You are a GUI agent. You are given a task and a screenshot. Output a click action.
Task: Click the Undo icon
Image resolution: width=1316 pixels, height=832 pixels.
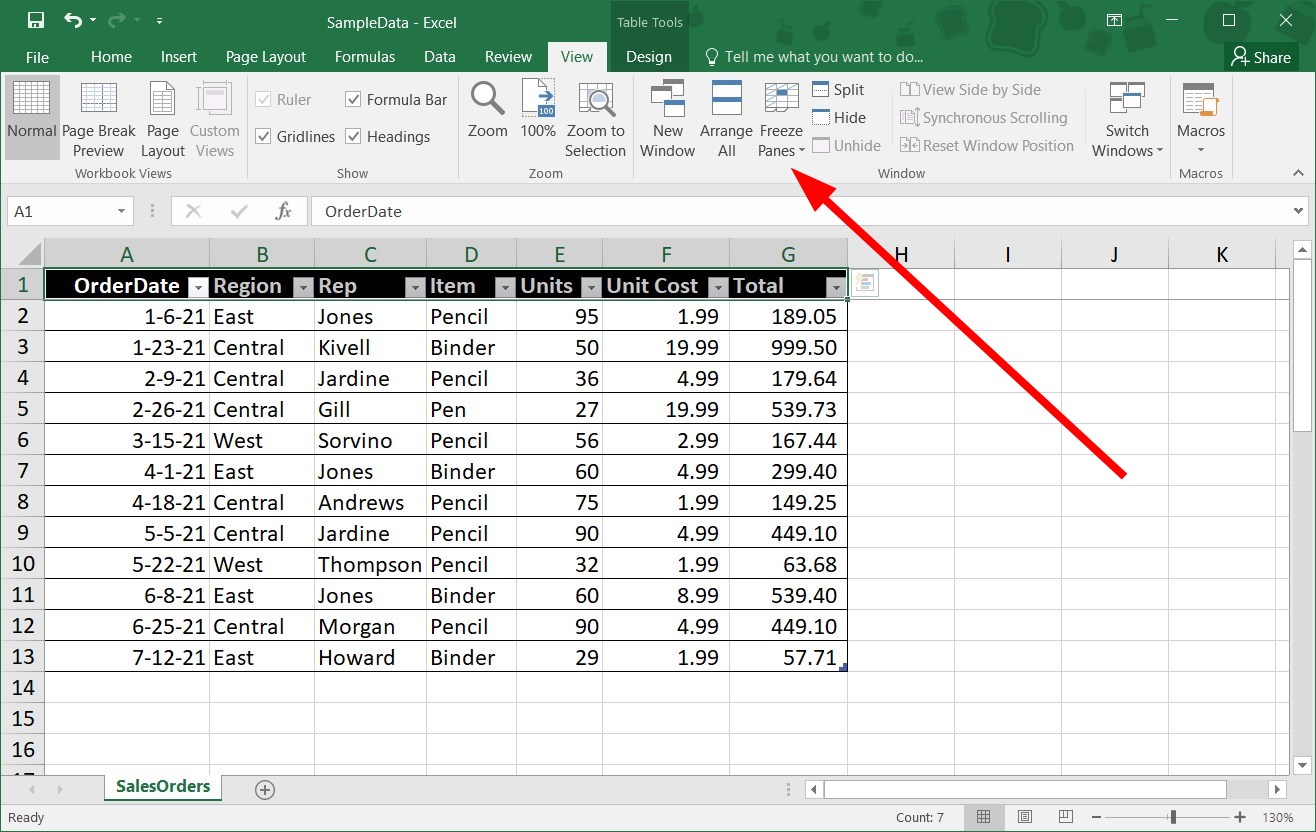(x=73, y=21)
